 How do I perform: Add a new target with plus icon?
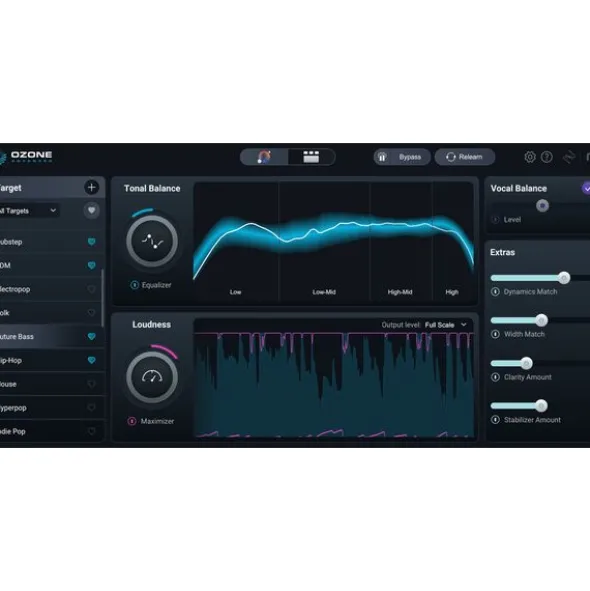click(x=91, y=187)
